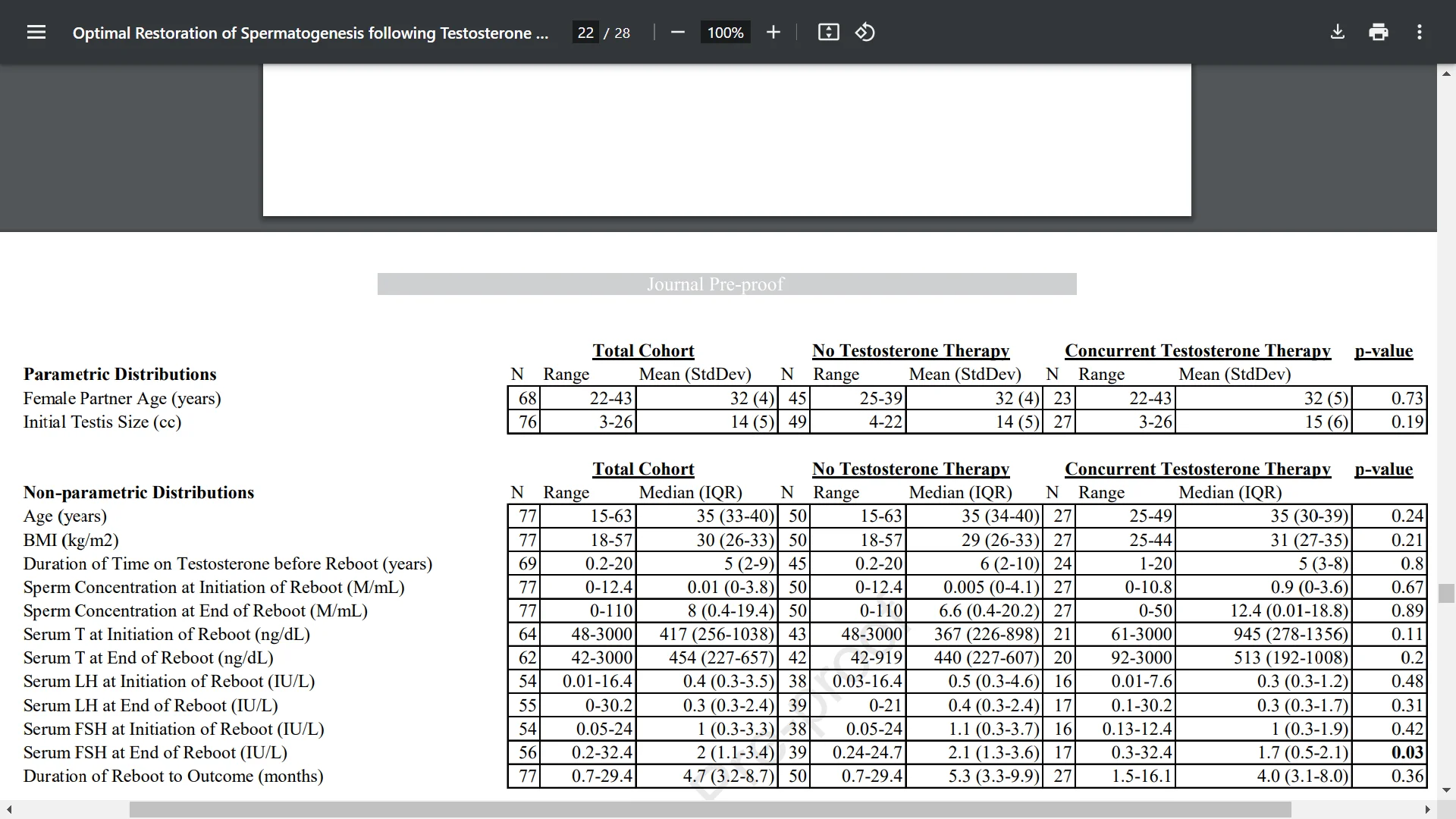Click 'Total Cohort' header in parametric table
This screenshot has width=1456, height=819.
point(643,350)
